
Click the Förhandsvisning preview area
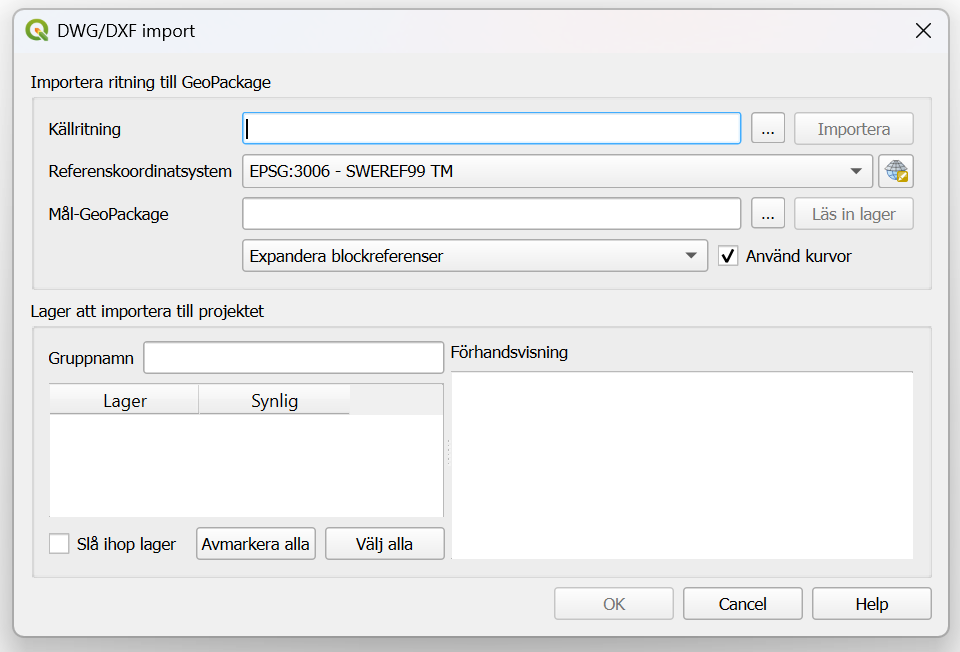tap(682, 465)
